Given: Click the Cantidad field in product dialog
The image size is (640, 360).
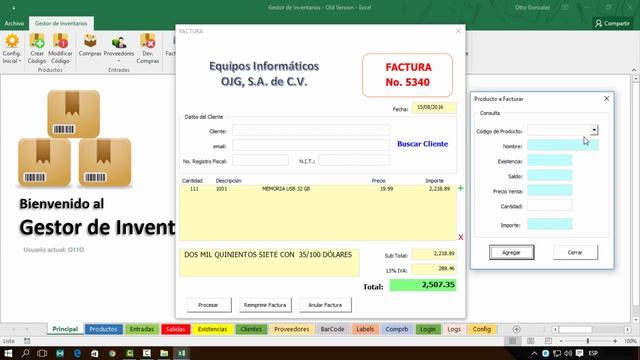Looking at the screenshot, I should [x=549, y=205].
